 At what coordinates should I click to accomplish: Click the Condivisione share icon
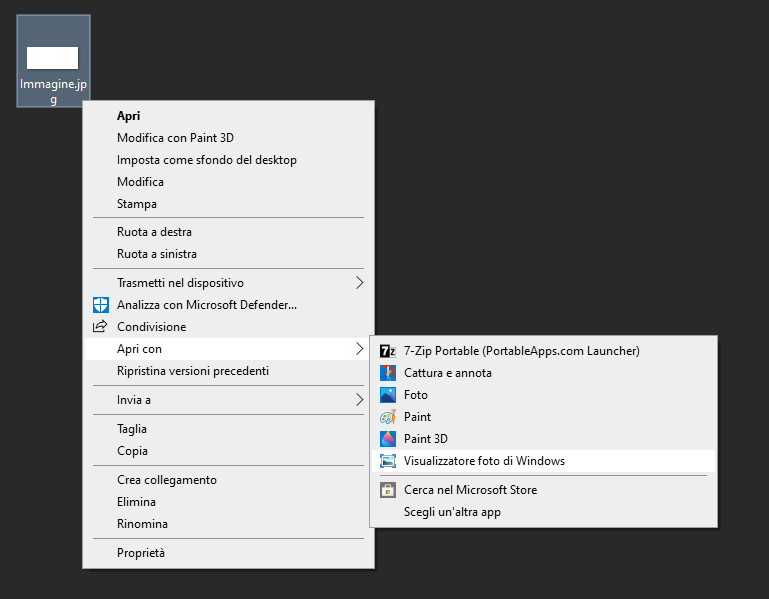100,326
